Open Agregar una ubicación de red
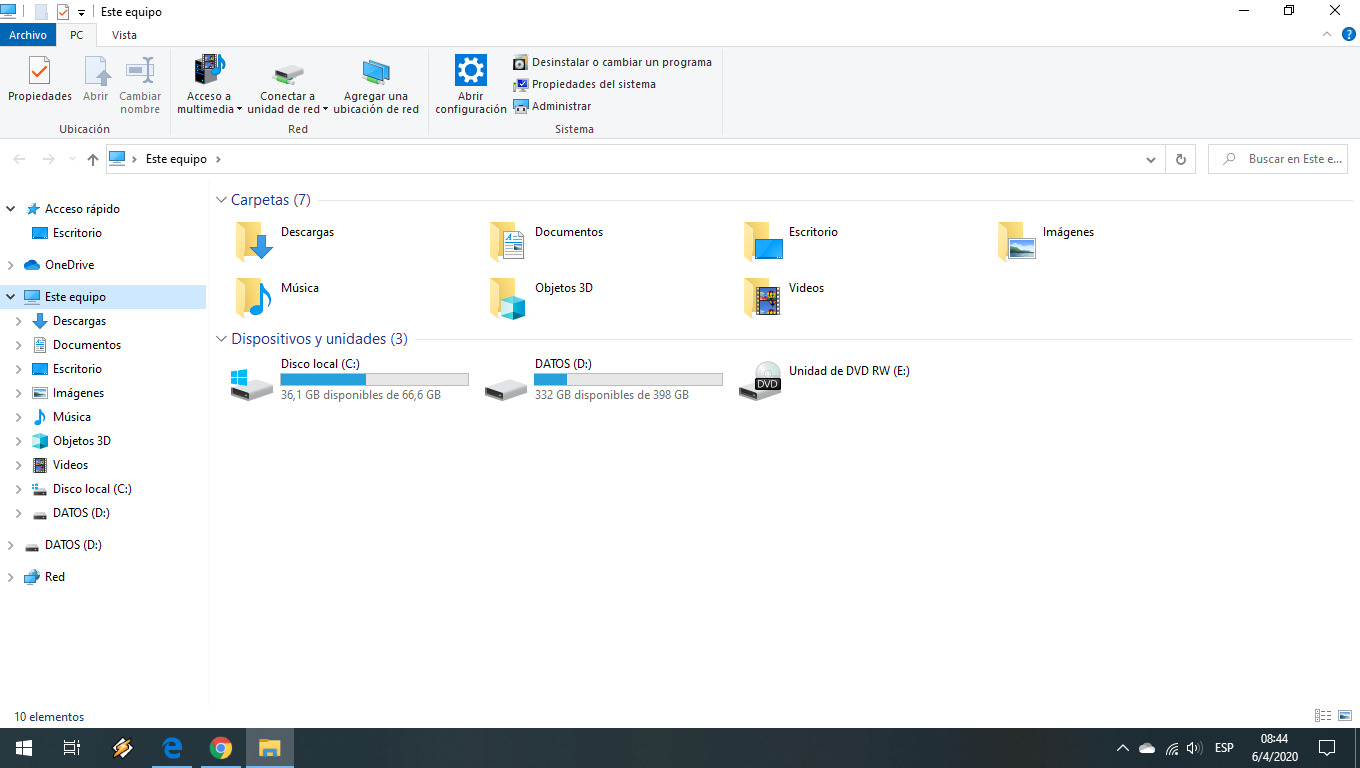This screenshot has width=1360, height=768. tap(376, 85)
